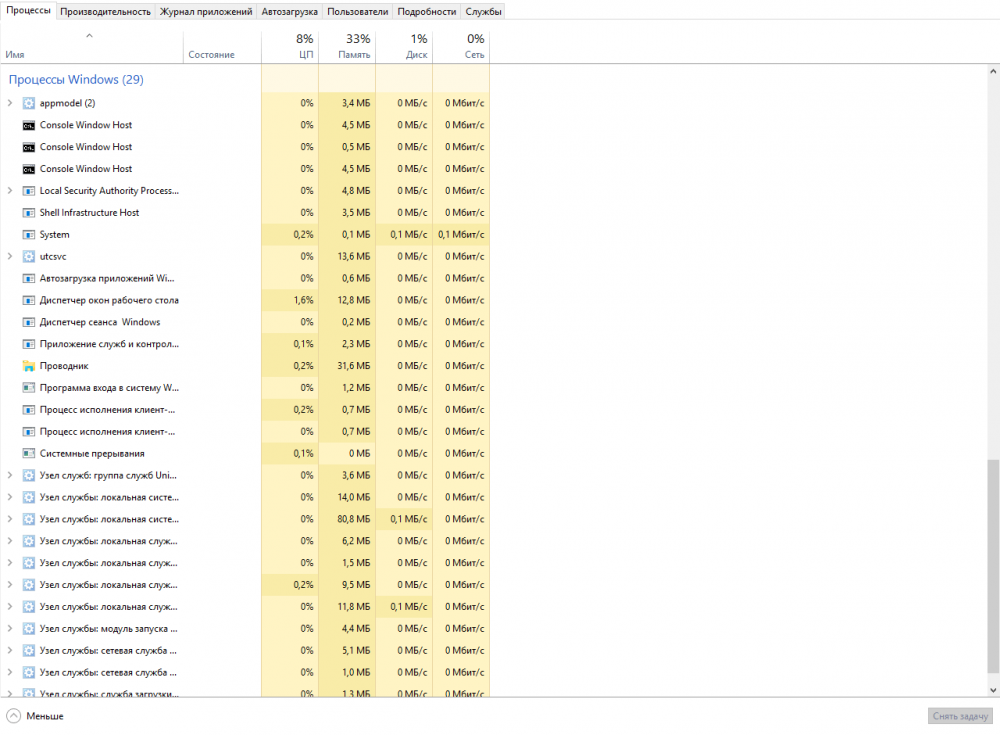The image size is (1000, 735).
Task: Expand Узел службы row using 80,8 МБ
Action: (x=10, y=519)
